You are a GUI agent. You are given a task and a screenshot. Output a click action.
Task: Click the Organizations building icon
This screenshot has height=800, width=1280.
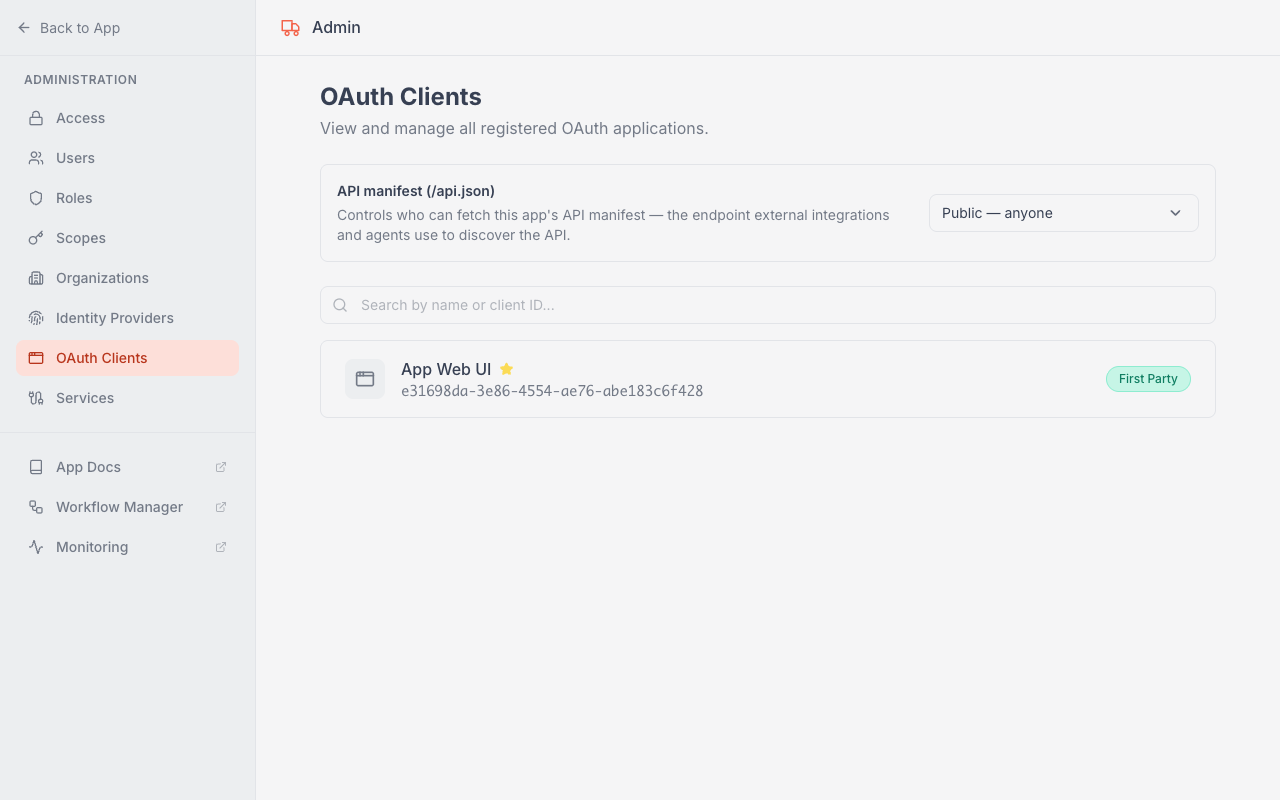point(36,278)
